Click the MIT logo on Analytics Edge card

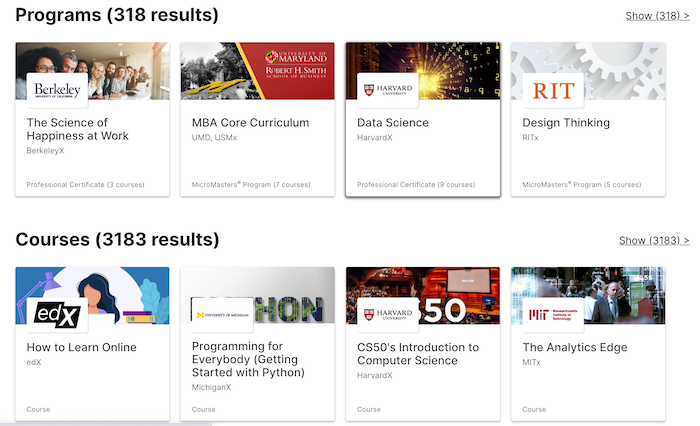tap(553, 315)
